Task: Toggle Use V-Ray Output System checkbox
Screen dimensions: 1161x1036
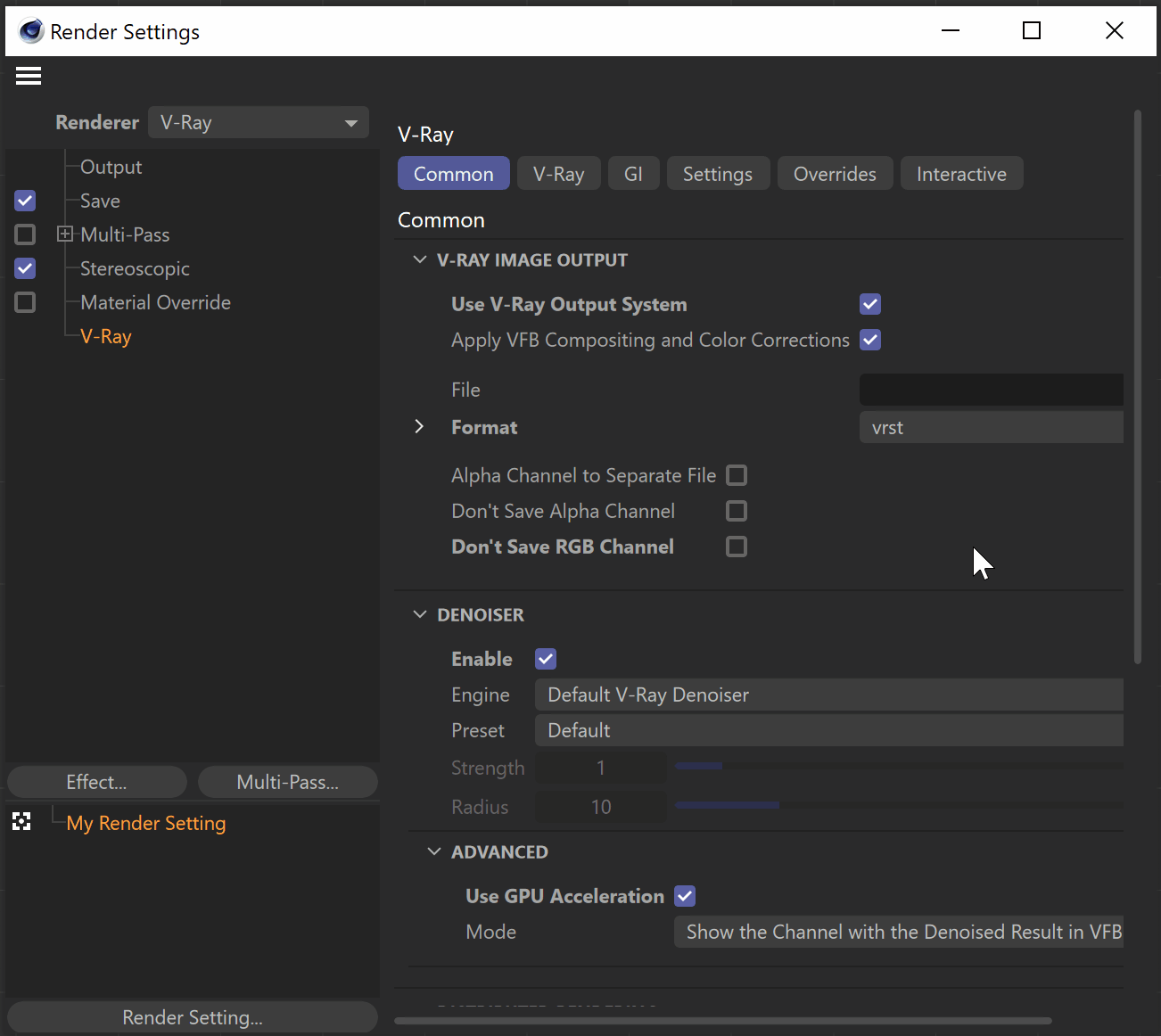Action: [870, 304]
